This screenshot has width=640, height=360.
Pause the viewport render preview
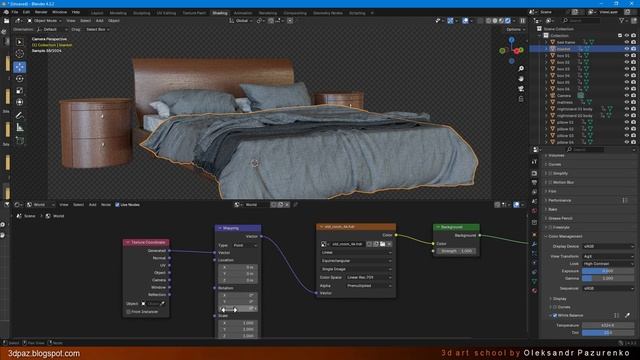pyautogui.click(x=522, y=20)
